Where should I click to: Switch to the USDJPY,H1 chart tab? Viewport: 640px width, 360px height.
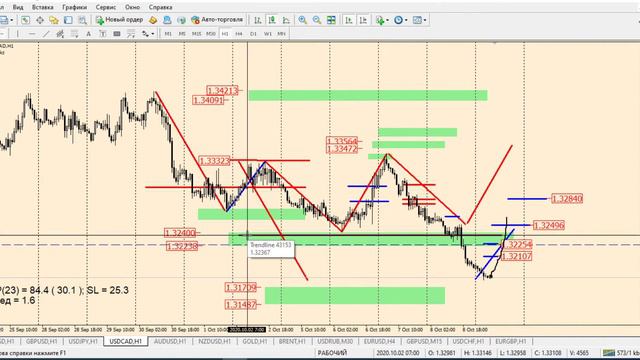(x=83, y=341)
